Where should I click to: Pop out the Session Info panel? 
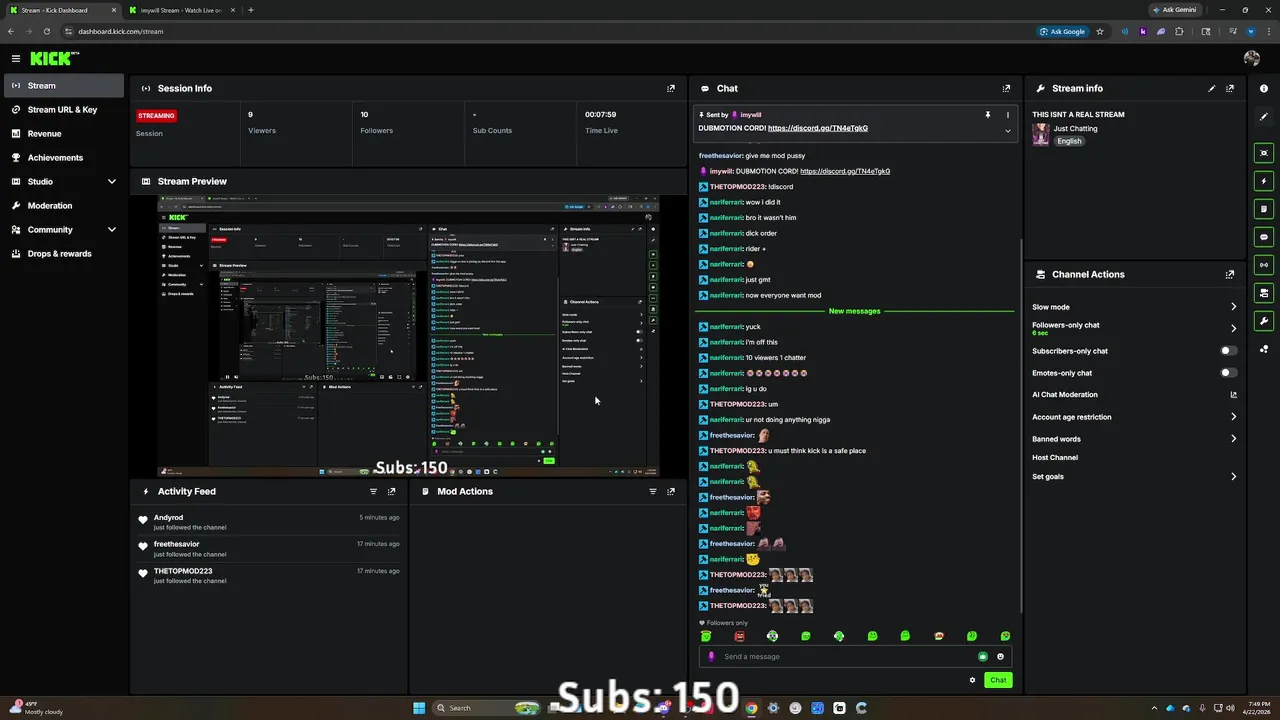pyautogui.click(x=671, y=88)
